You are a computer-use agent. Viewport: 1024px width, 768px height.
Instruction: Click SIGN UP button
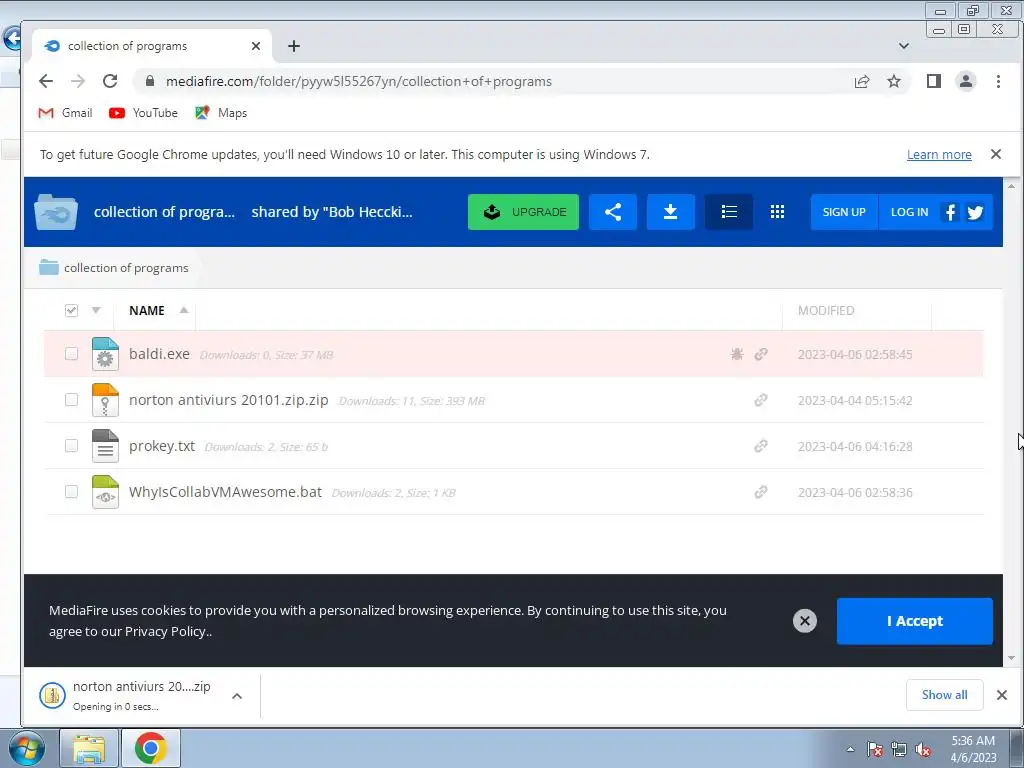coord(844,212)
